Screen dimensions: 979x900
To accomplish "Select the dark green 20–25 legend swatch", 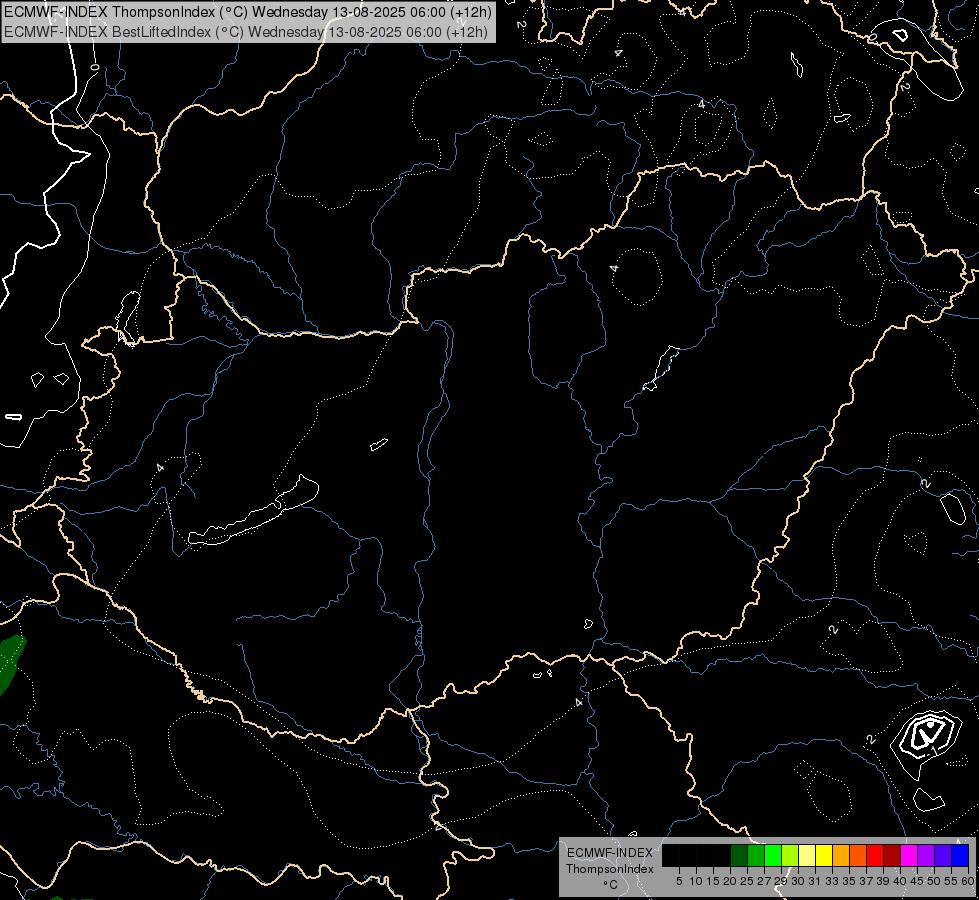I will [x=739, y=855].
